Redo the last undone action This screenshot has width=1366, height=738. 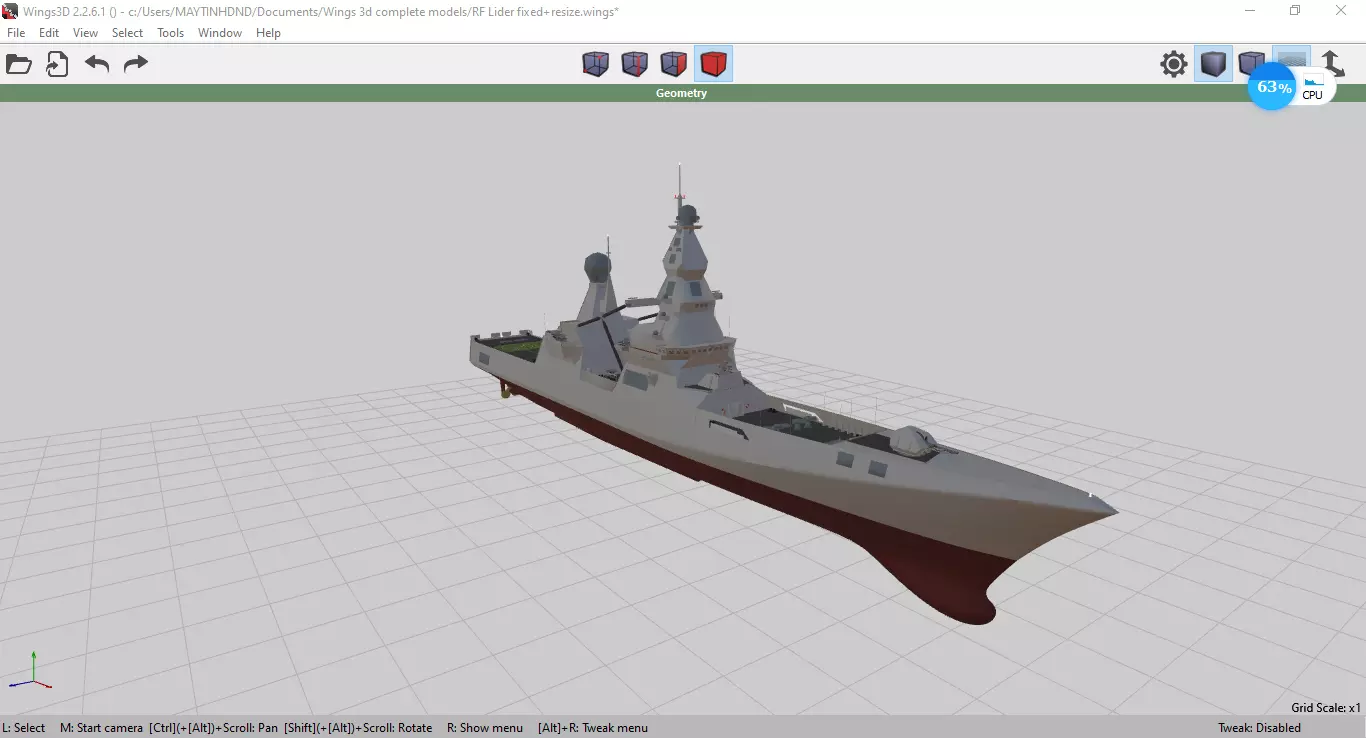pos(135,65)
